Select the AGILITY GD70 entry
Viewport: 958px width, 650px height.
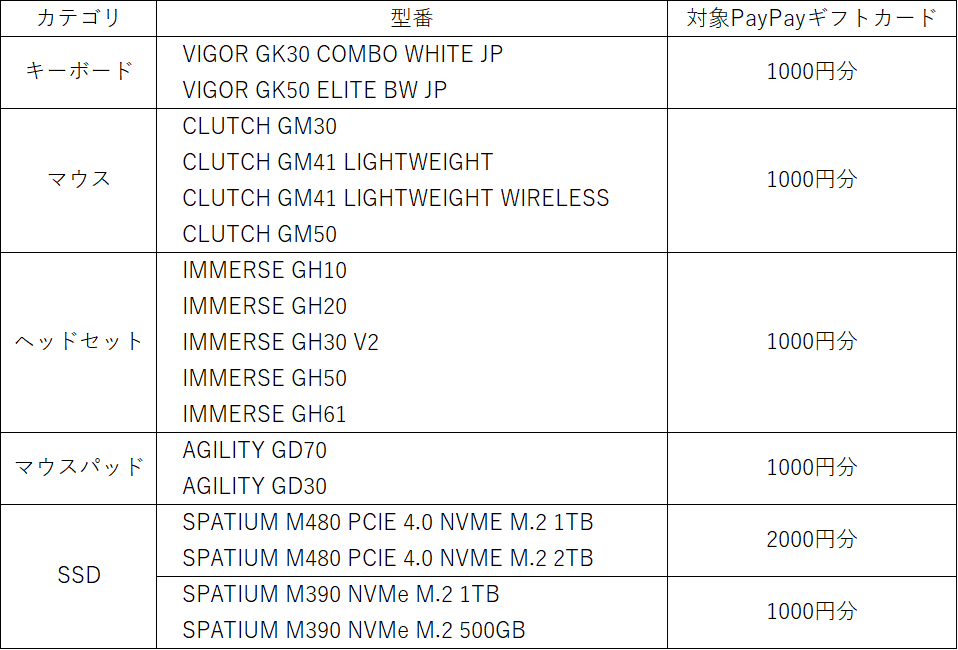pyautogui.click(x=254, y=450)
